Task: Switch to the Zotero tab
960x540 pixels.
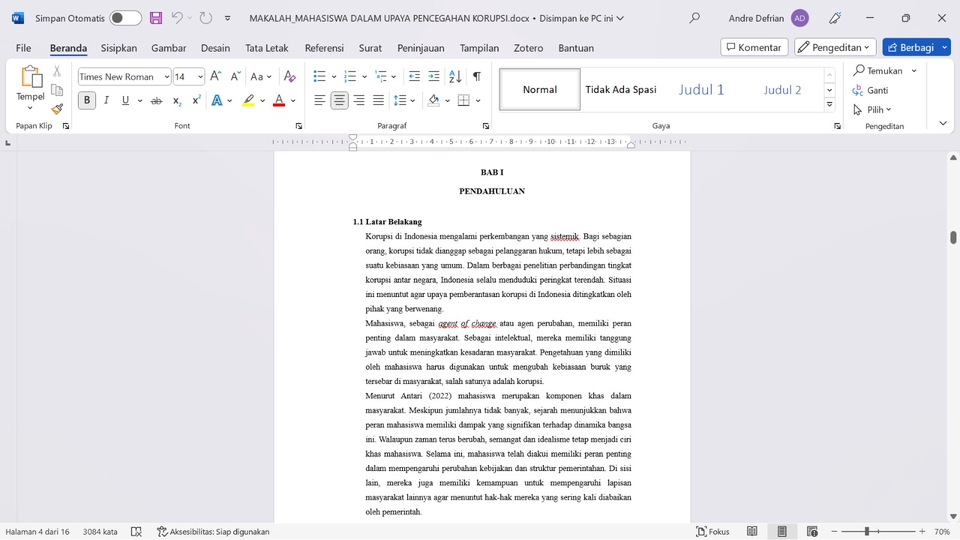Action: tap(528, 48)
